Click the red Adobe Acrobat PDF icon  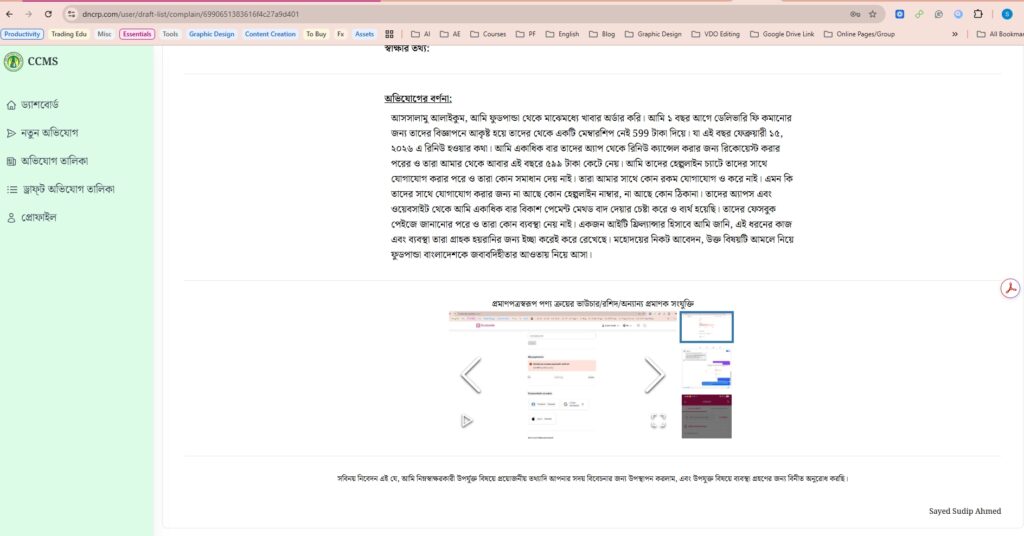click(1010, 288)
